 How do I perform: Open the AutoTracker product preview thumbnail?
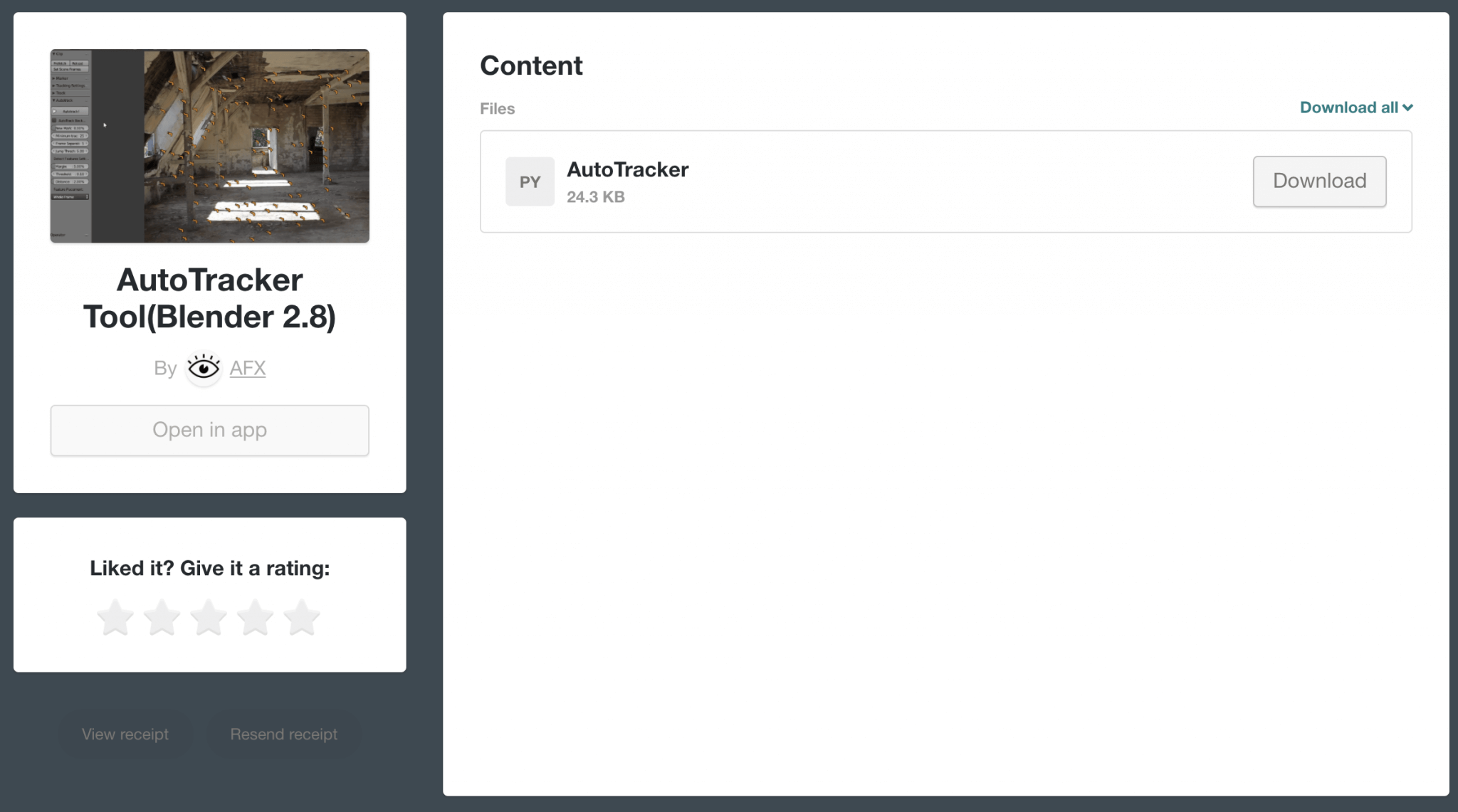[x=210, y=146]
